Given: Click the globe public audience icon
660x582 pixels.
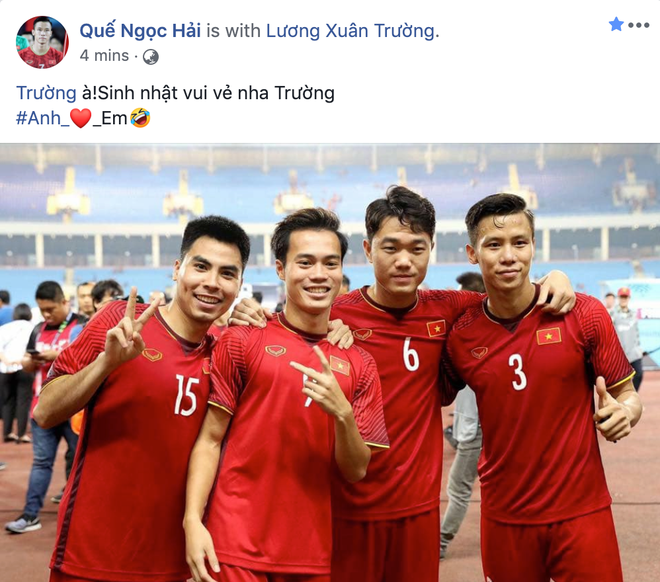Looking at the screenshot, I should [151, 57].
